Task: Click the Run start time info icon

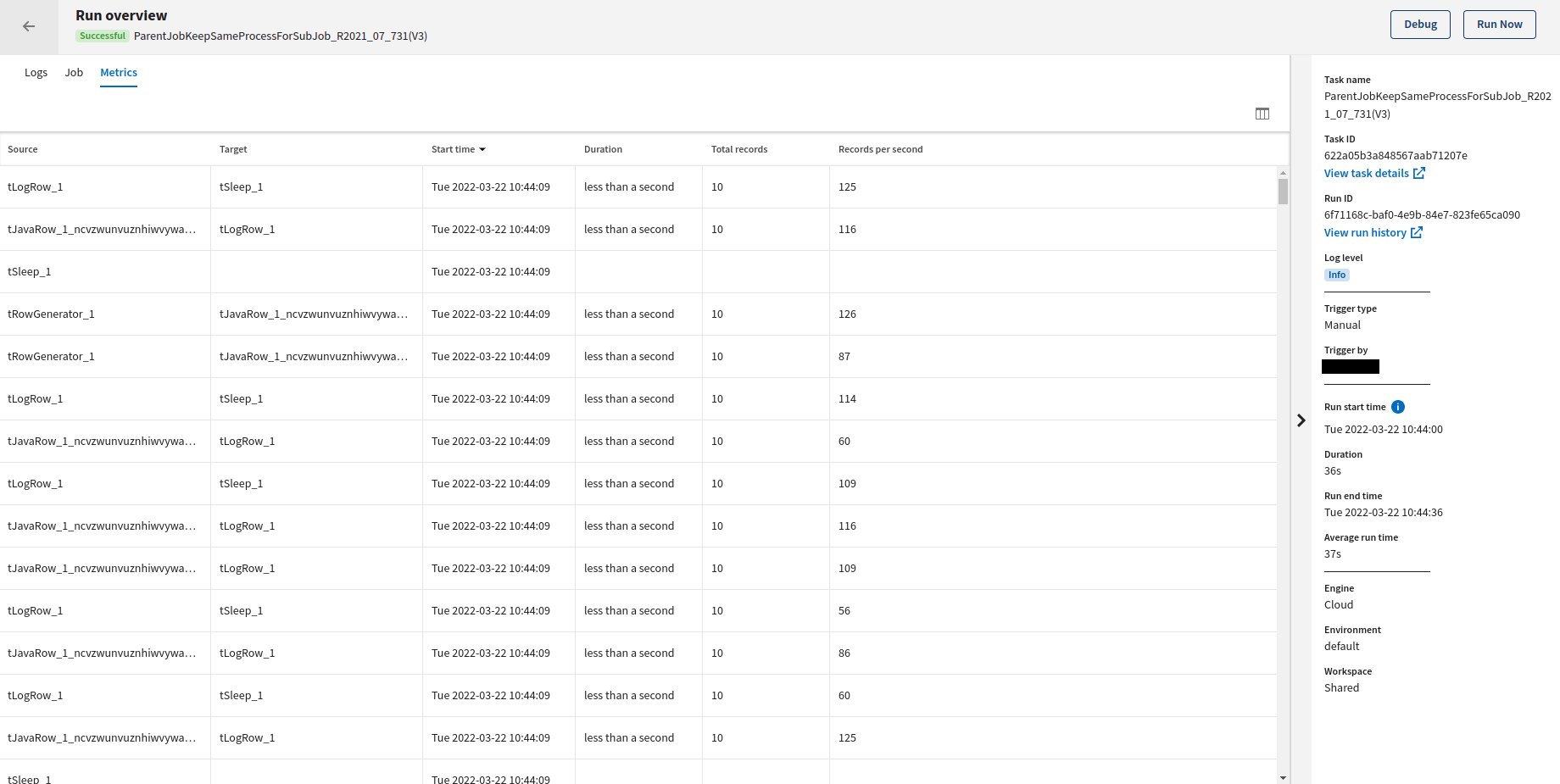Action: tap(1398, 407)
